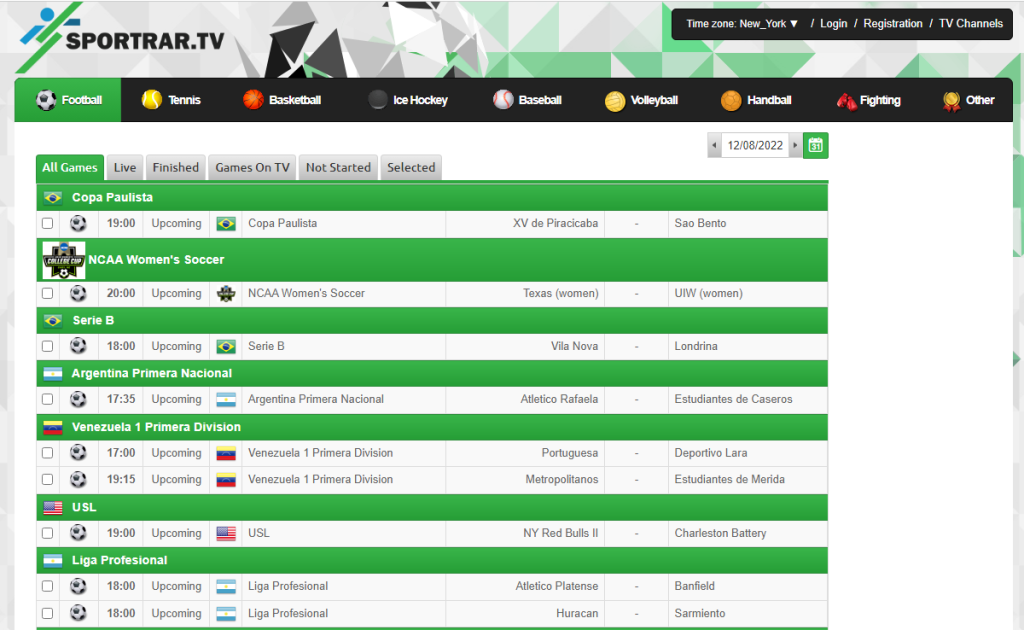Image resolution: width=1024 pixels, height=630 pixels.
Task: Collapse the Argentina Primera Nacional header
Action: pyautogui.click(x=432, y=373)
